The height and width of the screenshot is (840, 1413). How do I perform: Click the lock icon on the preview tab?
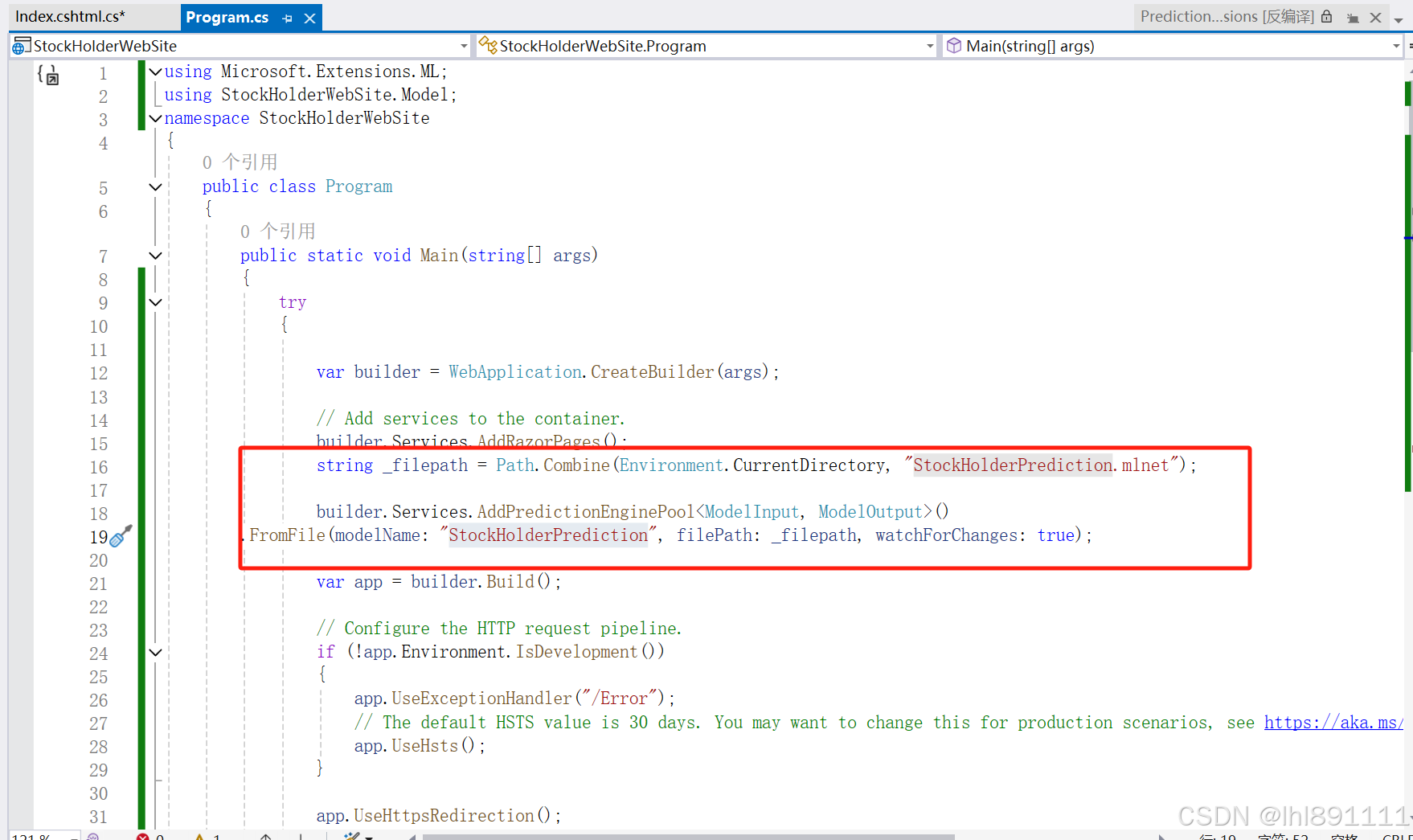pyautogui.click(x=1327, y=16)
